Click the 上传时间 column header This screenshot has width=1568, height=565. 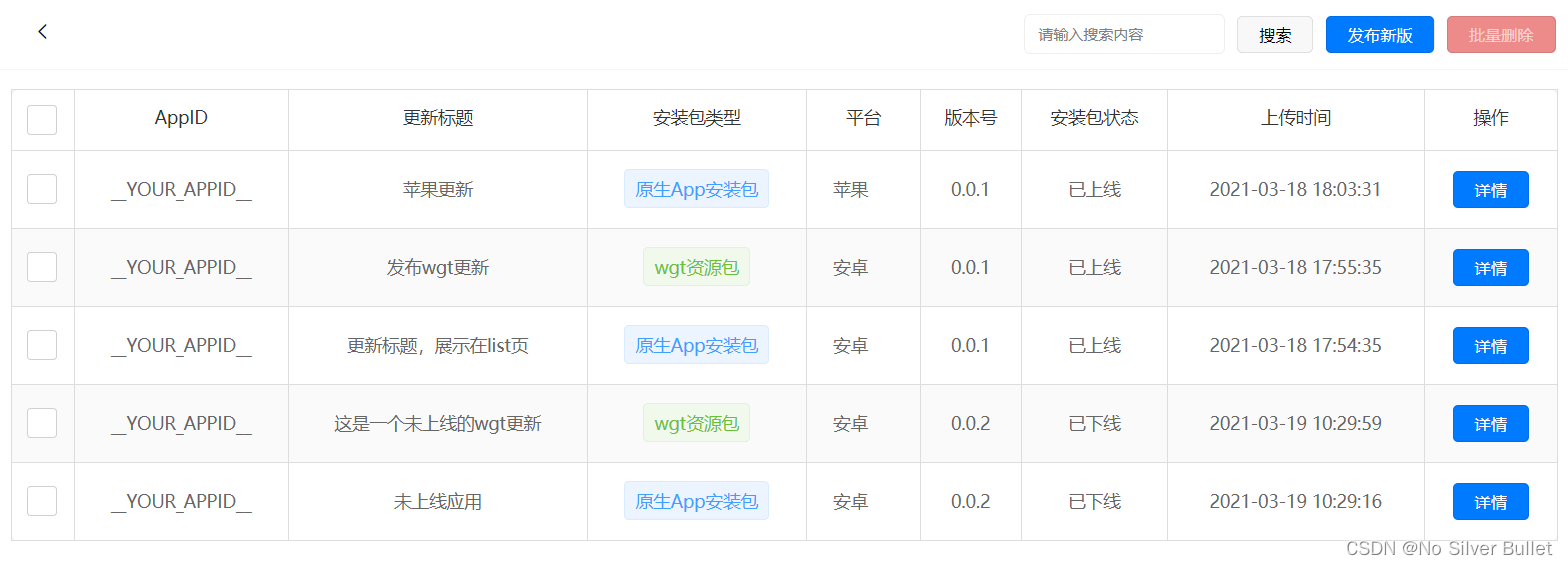tap(1296, 118)
